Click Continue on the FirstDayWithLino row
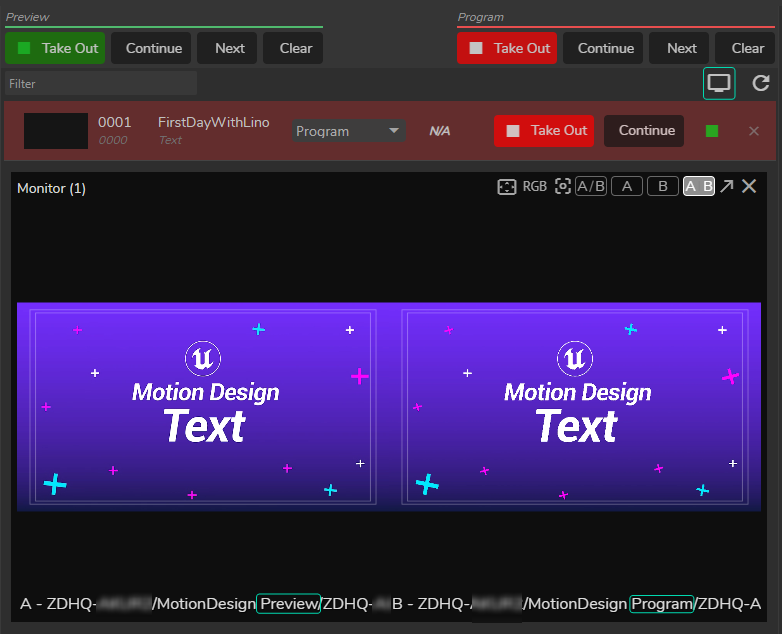This screenshot has height=634, width=782. coord(646,131)
